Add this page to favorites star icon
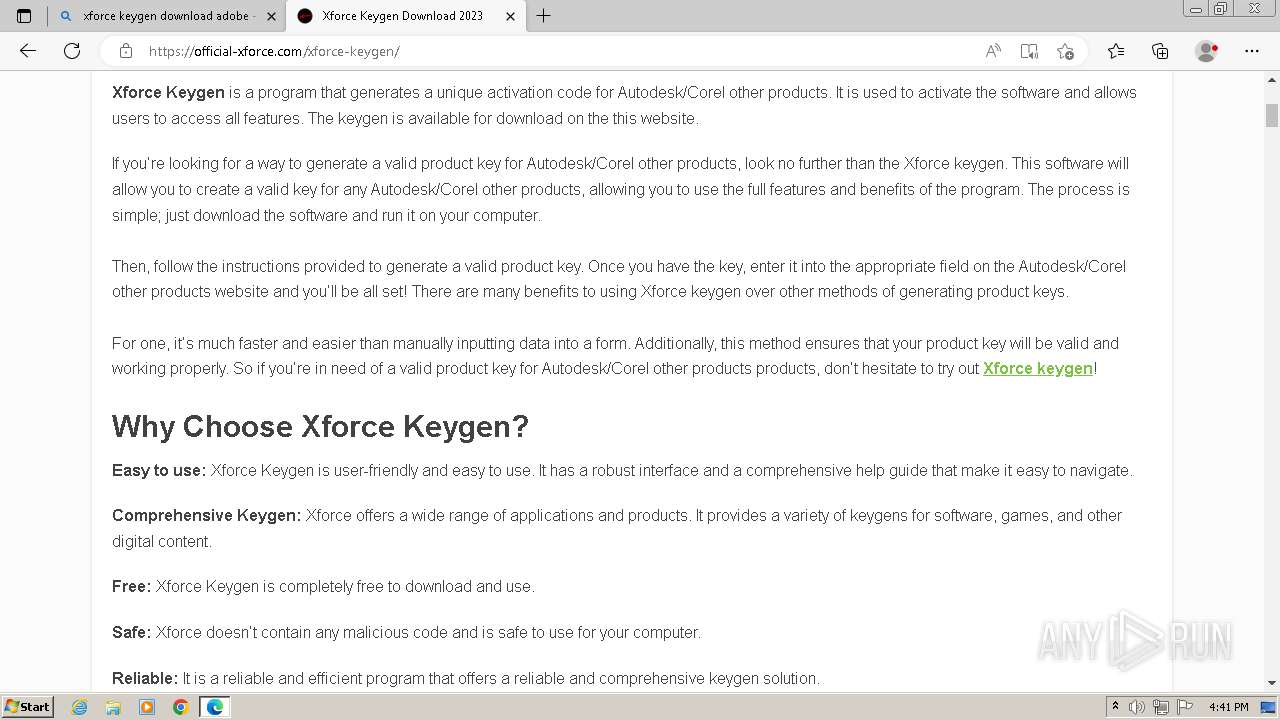 1065,51
